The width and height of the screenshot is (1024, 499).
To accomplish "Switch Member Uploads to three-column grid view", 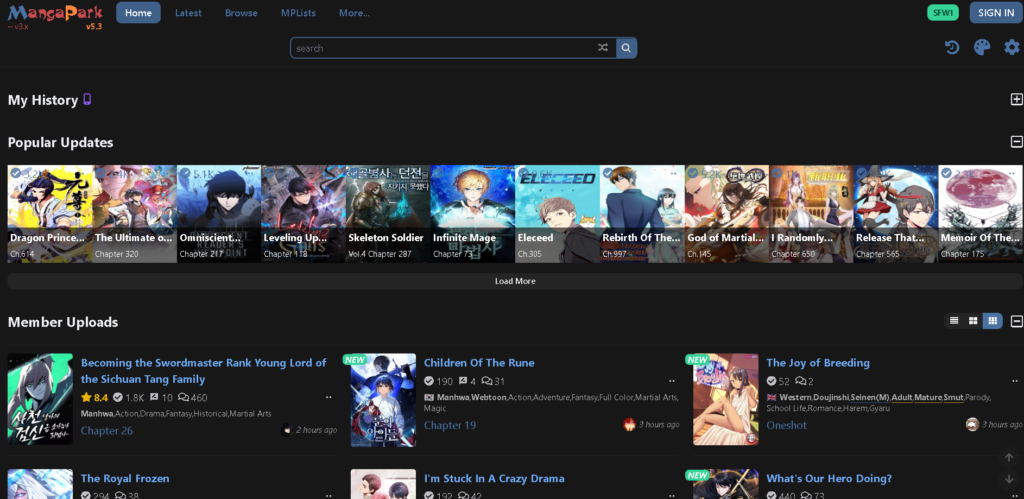I will point(993,321).
